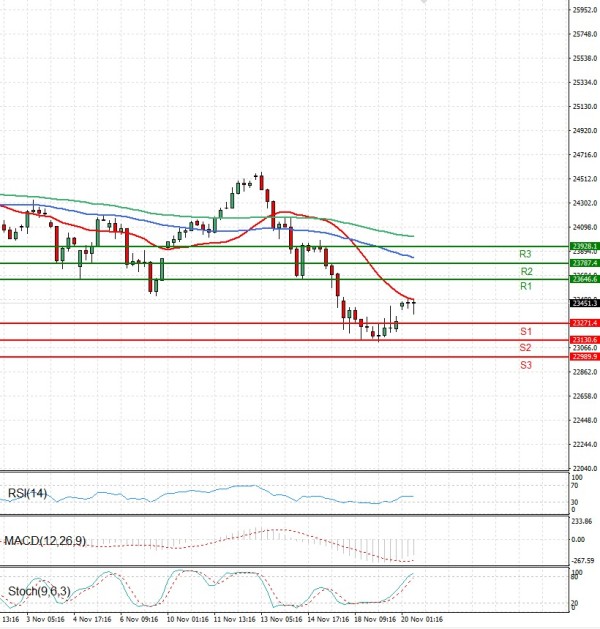600x629 pixels.
Task: Open the MACD(12,26,9) indicator label
Action: pyautogui.click(x=43, y=541)
